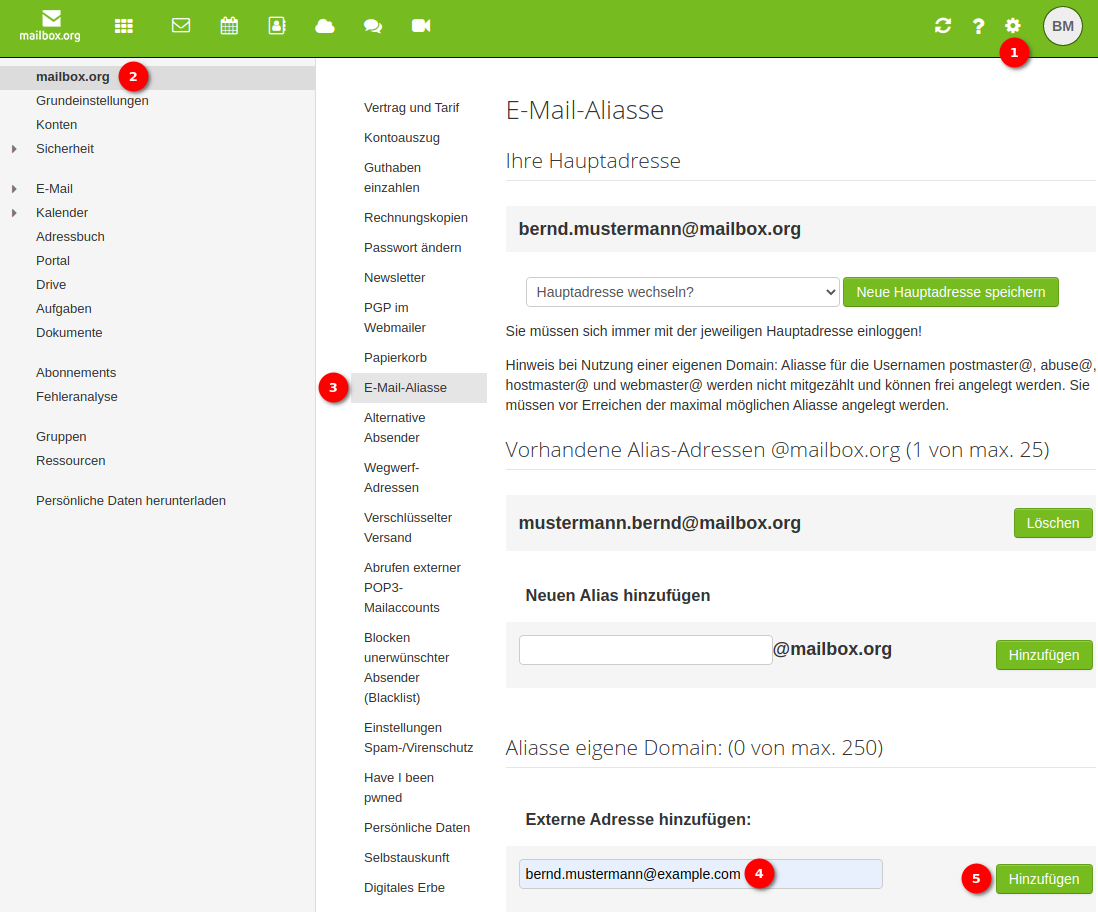Click mustermann.bernd@mailbox.org alias text

click(659, 523)
